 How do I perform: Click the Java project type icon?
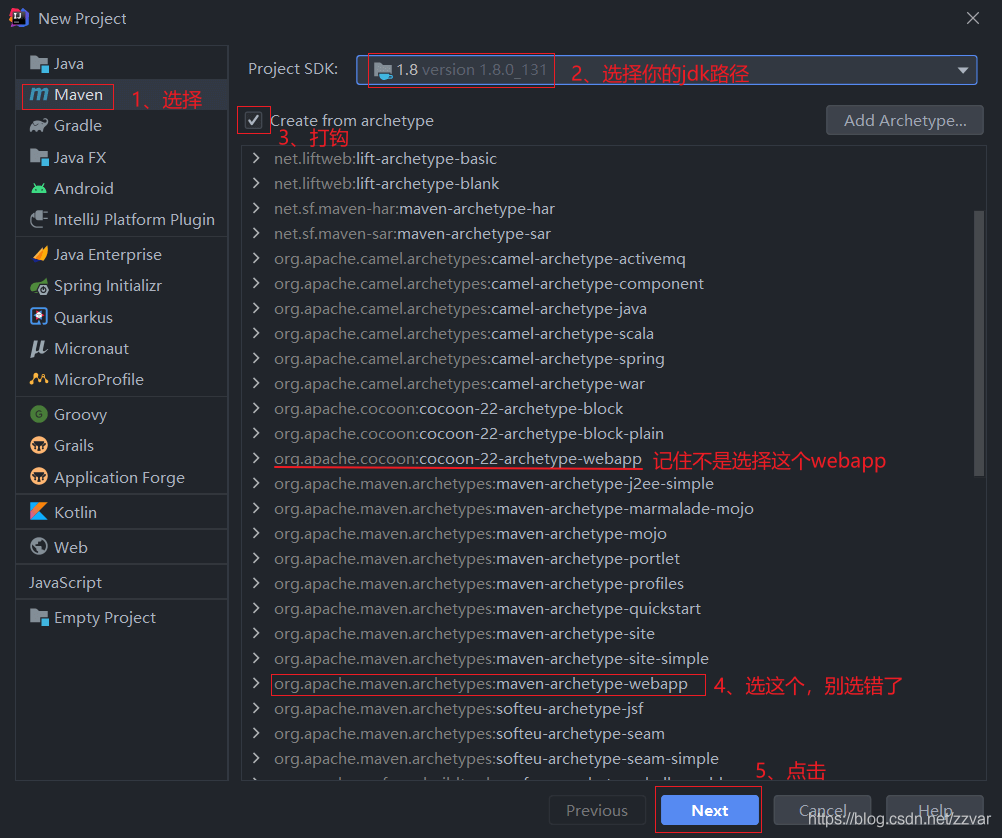(x=39, y=64)
